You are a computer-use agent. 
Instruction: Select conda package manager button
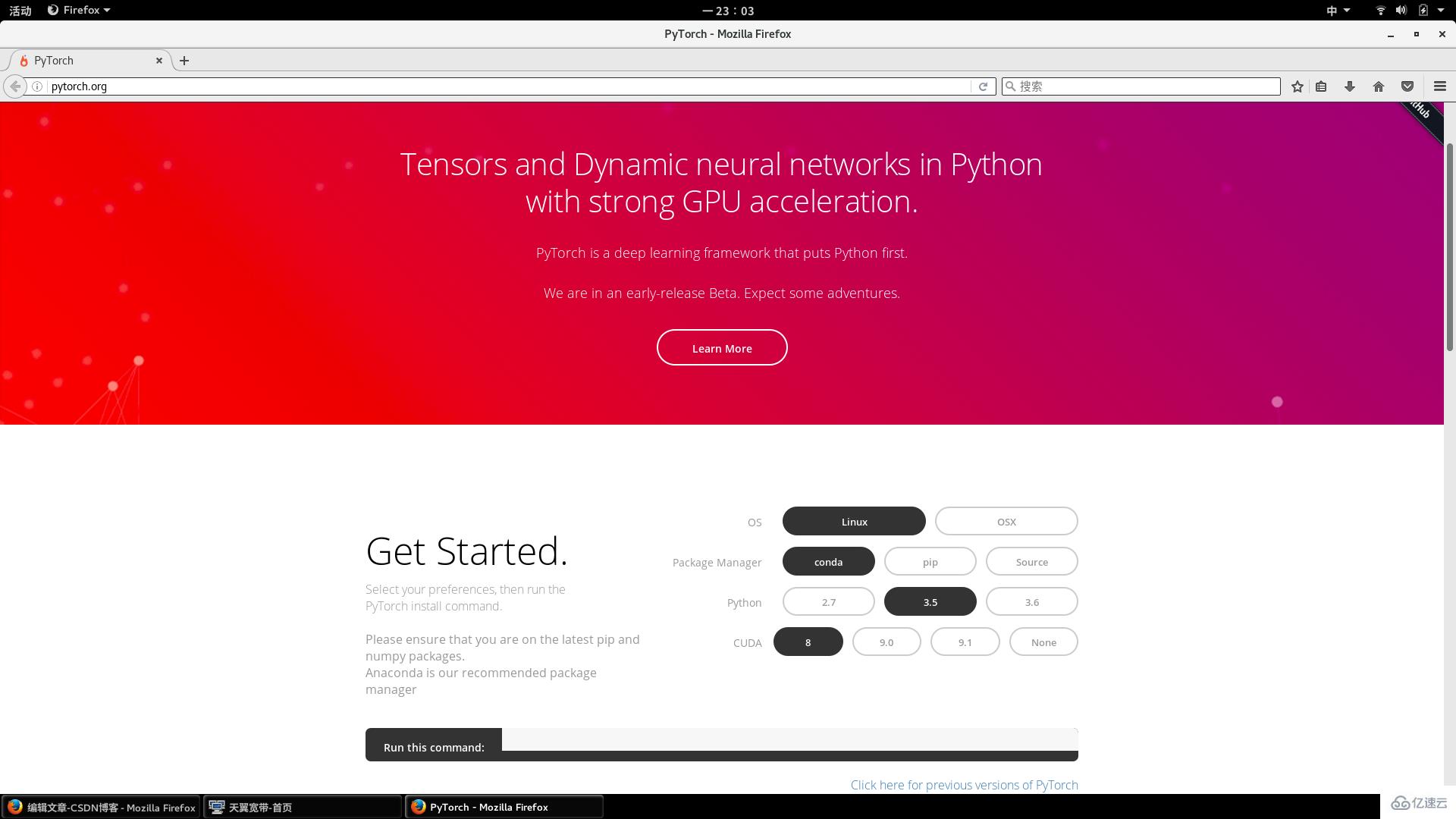(828, 561)
